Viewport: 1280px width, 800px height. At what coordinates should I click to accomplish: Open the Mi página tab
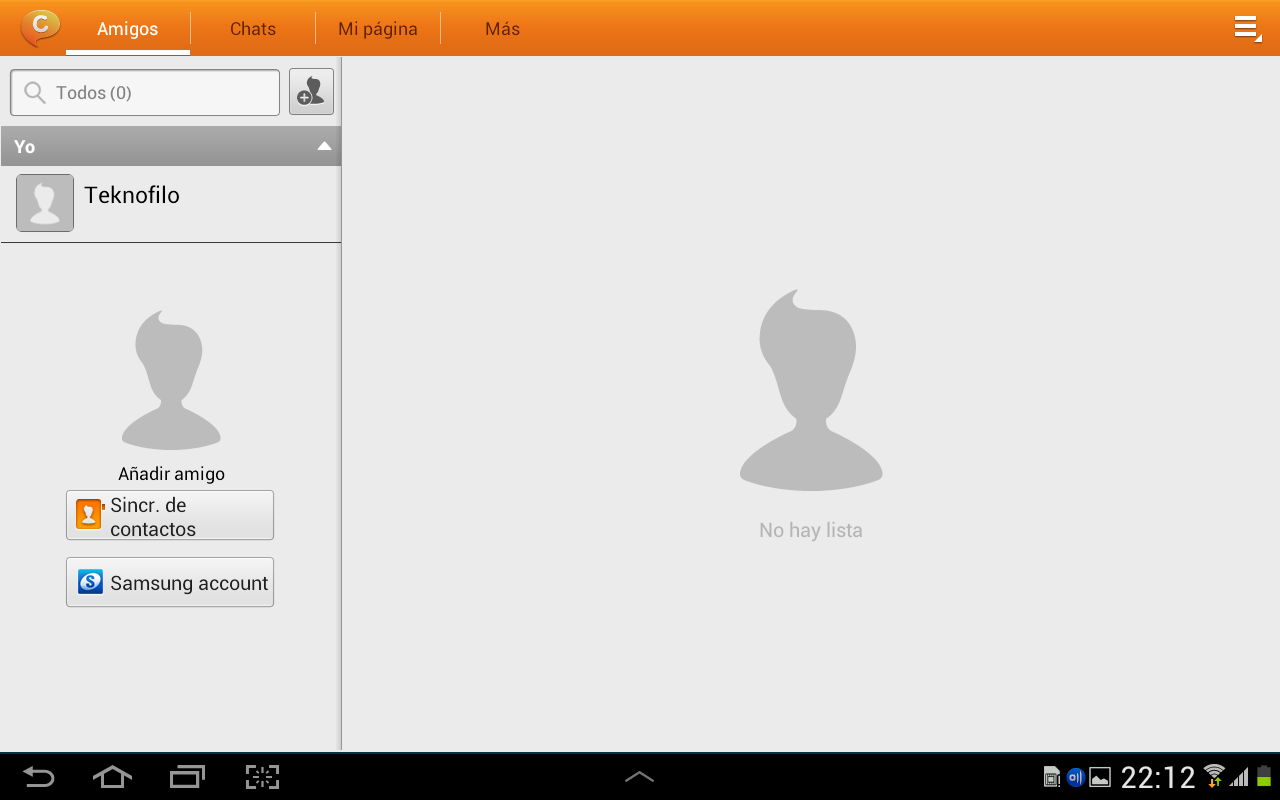(x=377, y=29)
